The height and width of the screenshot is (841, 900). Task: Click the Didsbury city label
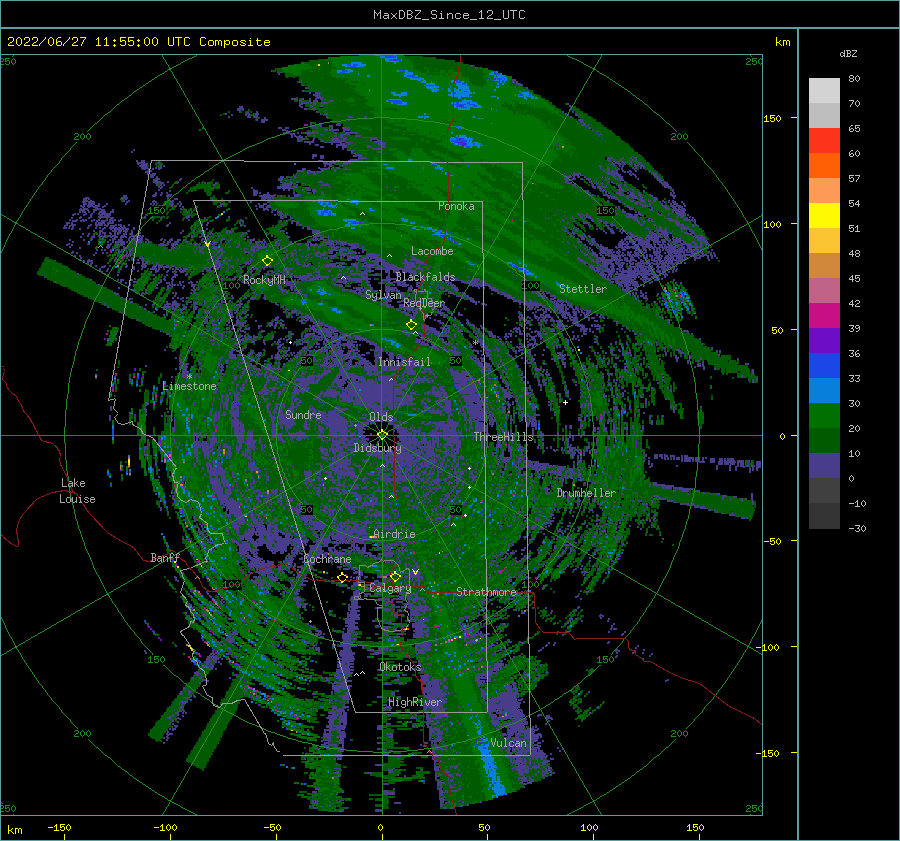point(378,448)
